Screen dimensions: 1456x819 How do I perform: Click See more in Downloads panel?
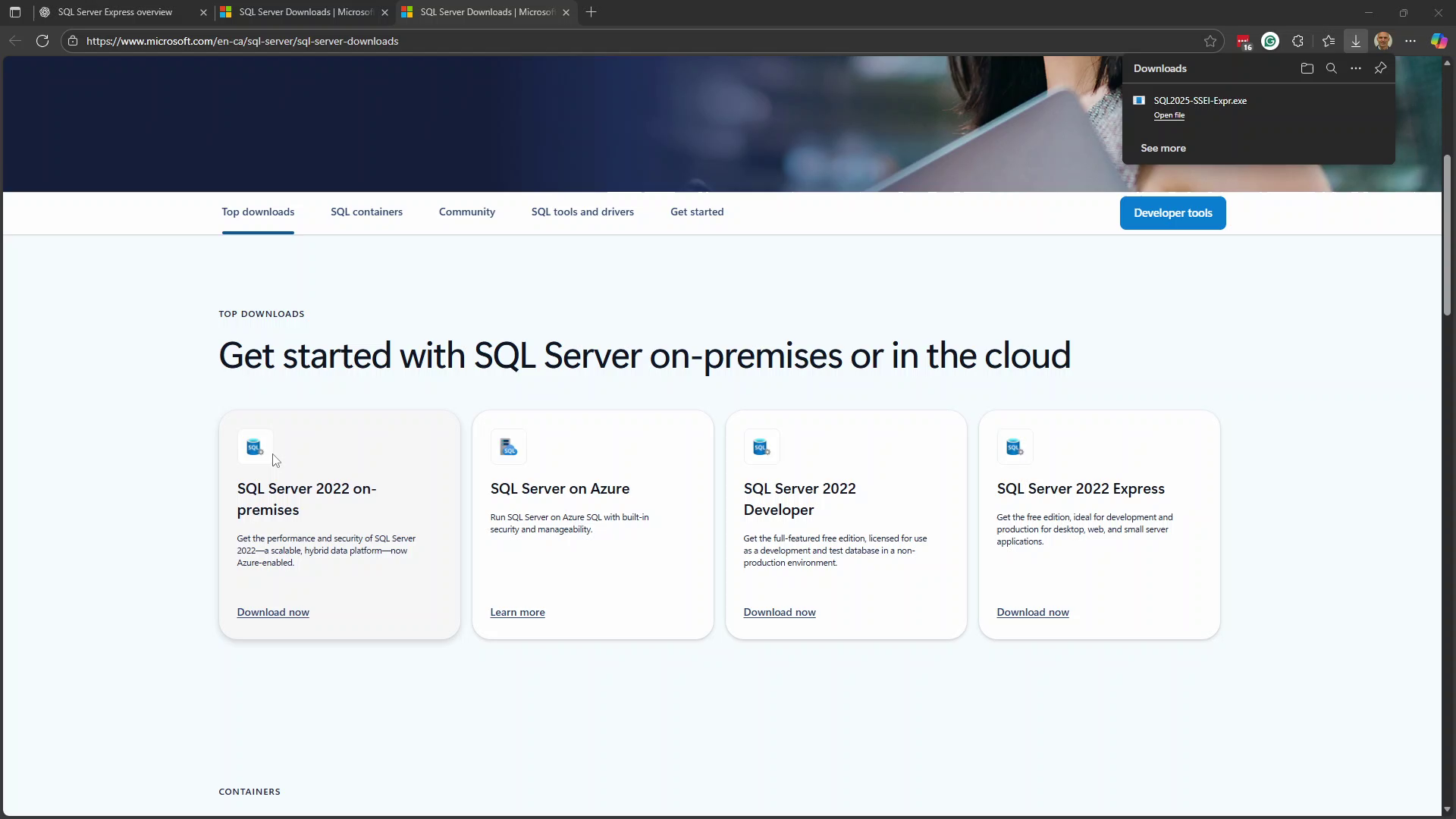pos(1163,148)
